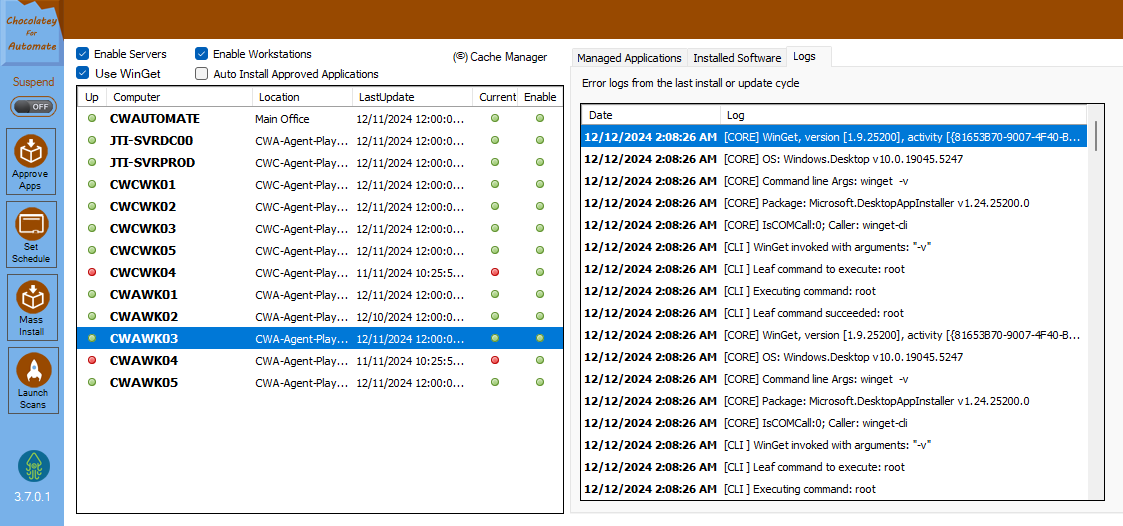Click the highlighted CWAWK03 row
Viewport: 1123px width, 526px height.
click(x=319, y=338)
